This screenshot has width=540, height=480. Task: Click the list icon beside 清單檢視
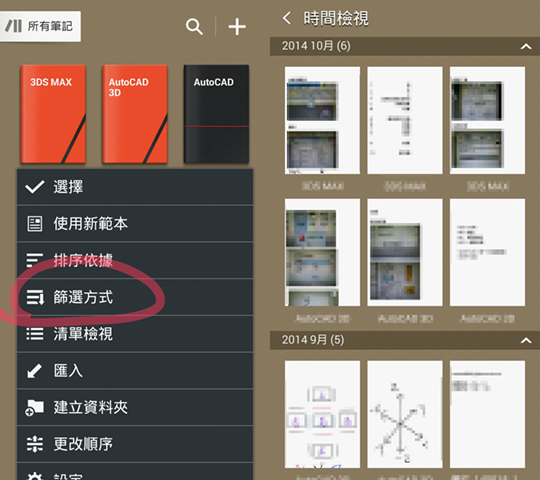(35, 334)
